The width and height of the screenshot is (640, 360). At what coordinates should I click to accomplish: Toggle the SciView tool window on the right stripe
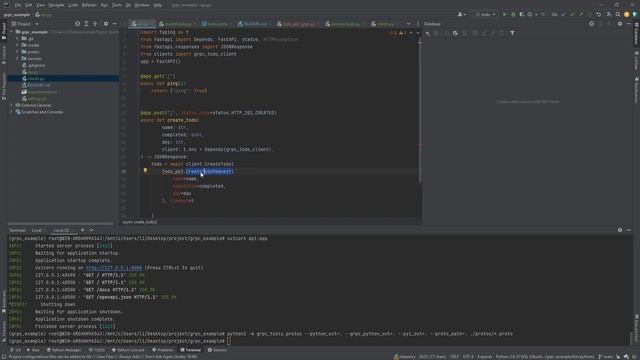pyautogui.click(x=636, y=61)
